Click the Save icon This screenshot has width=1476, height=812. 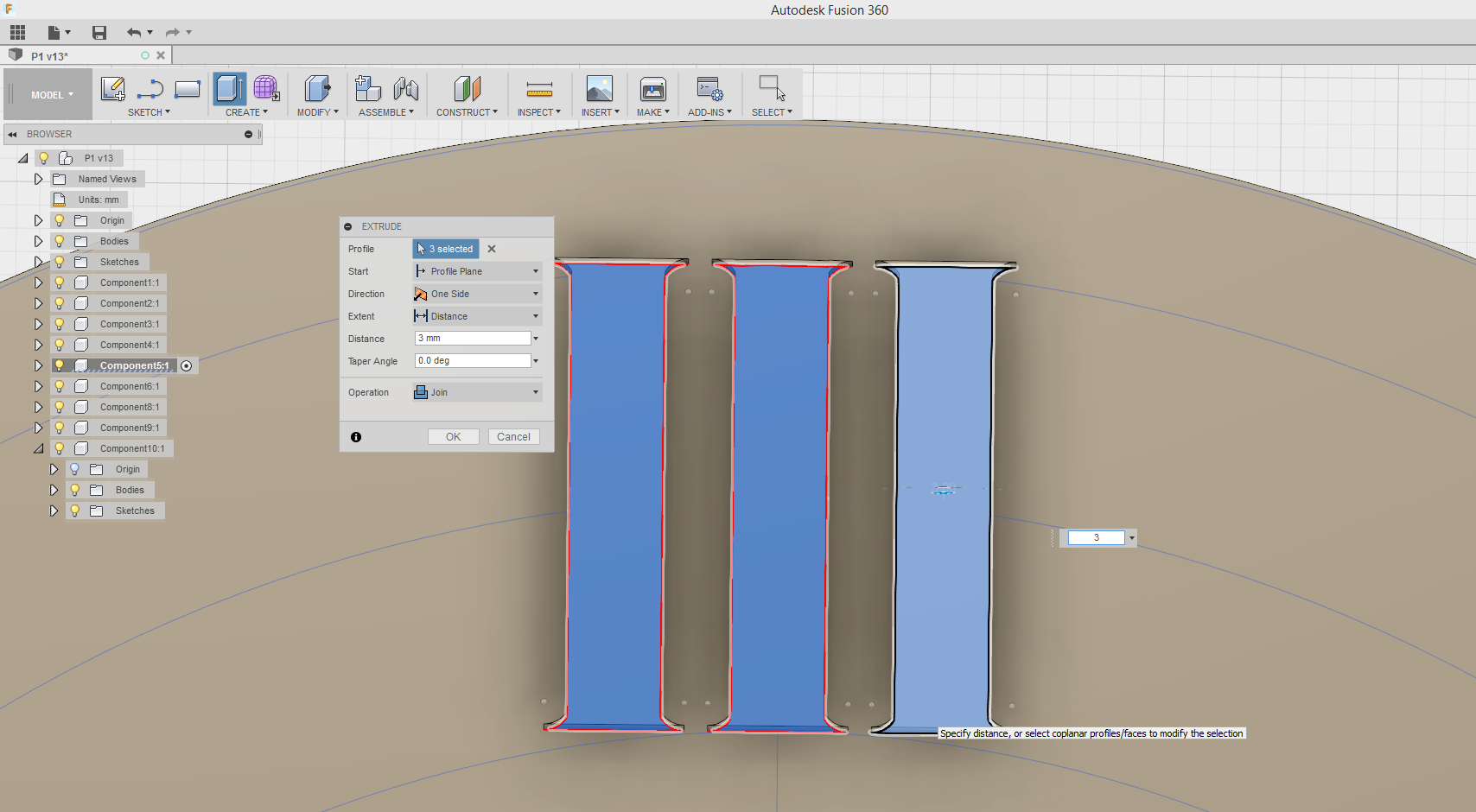pyautogui.click(x=99, y=33)
